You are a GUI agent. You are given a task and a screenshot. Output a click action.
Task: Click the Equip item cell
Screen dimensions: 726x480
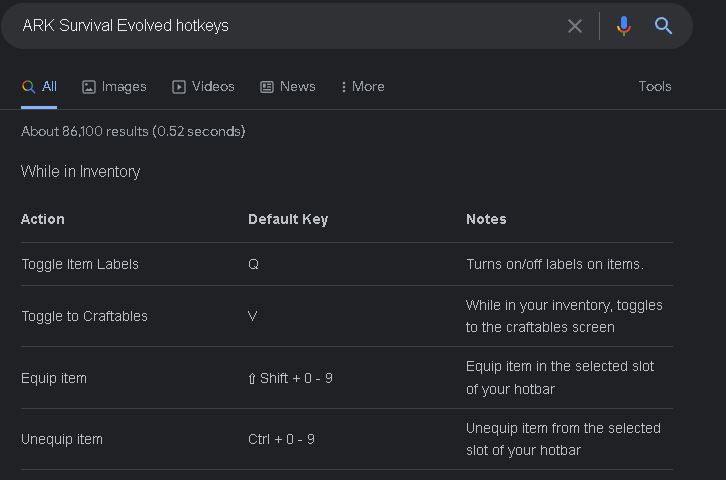[x=54, y=378]
